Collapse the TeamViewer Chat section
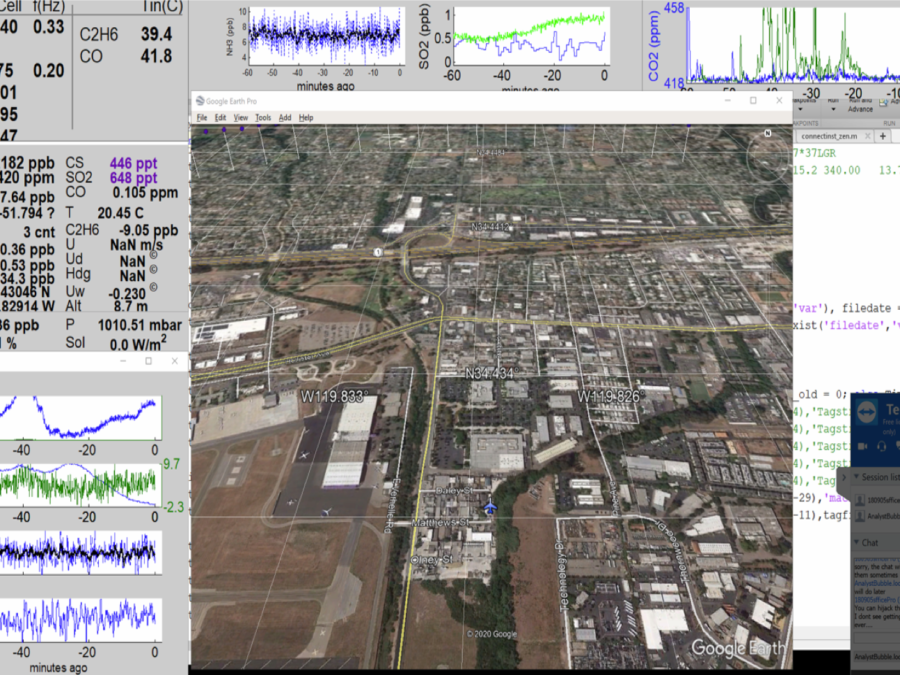900x675 pixels. [x=856, y=542]
